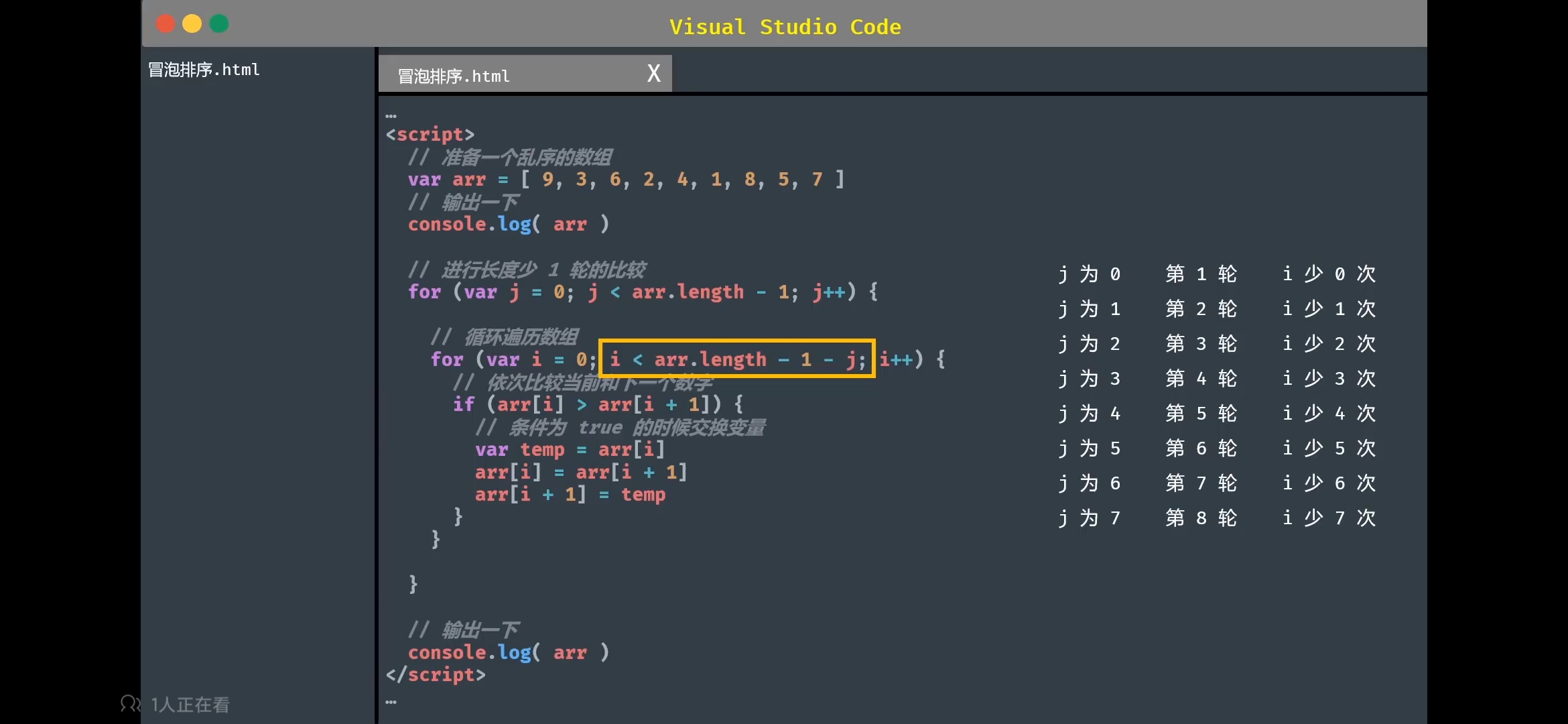Click the var temp = arr[i] line
The height and width of the screenshot is (724, 1568).
pos(569,449)
